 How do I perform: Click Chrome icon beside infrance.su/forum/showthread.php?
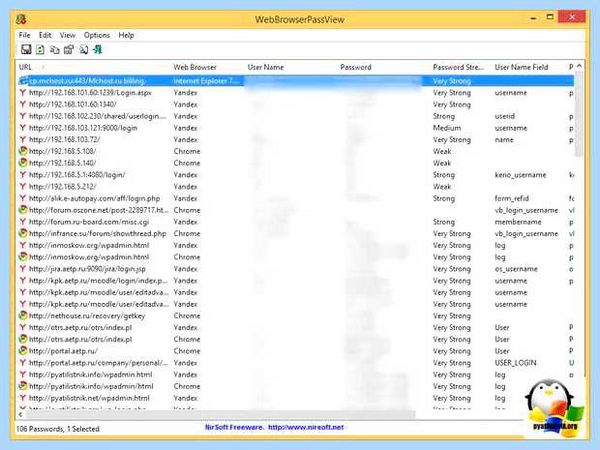click(23, 233)
